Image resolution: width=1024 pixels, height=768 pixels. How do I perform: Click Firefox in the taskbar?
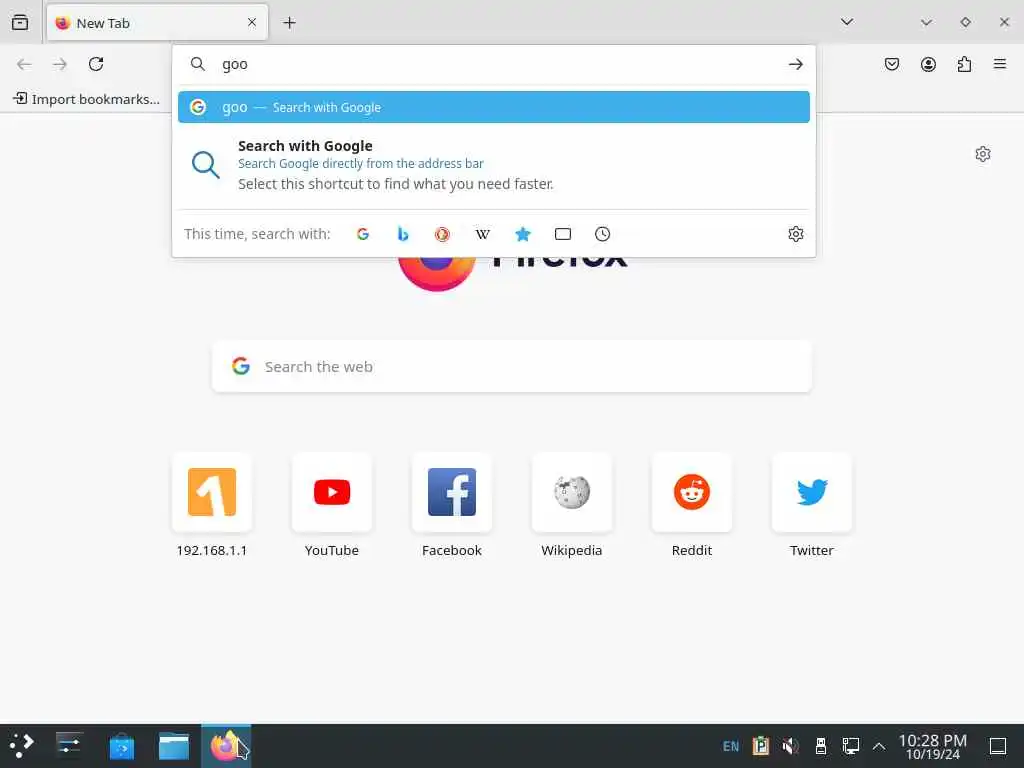point(226,746)
